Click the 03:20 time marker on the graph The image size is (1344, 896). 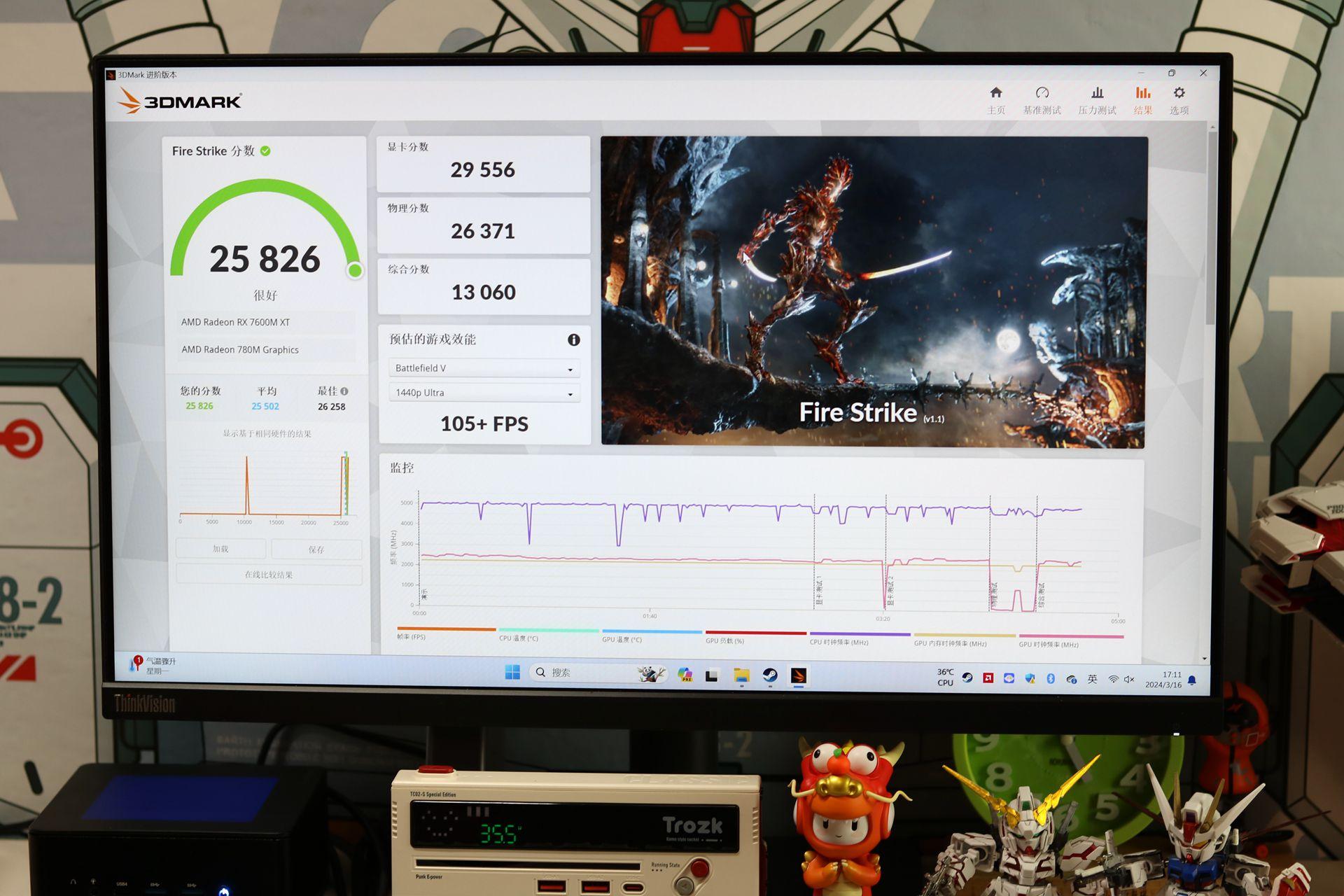tap(883, 619)
